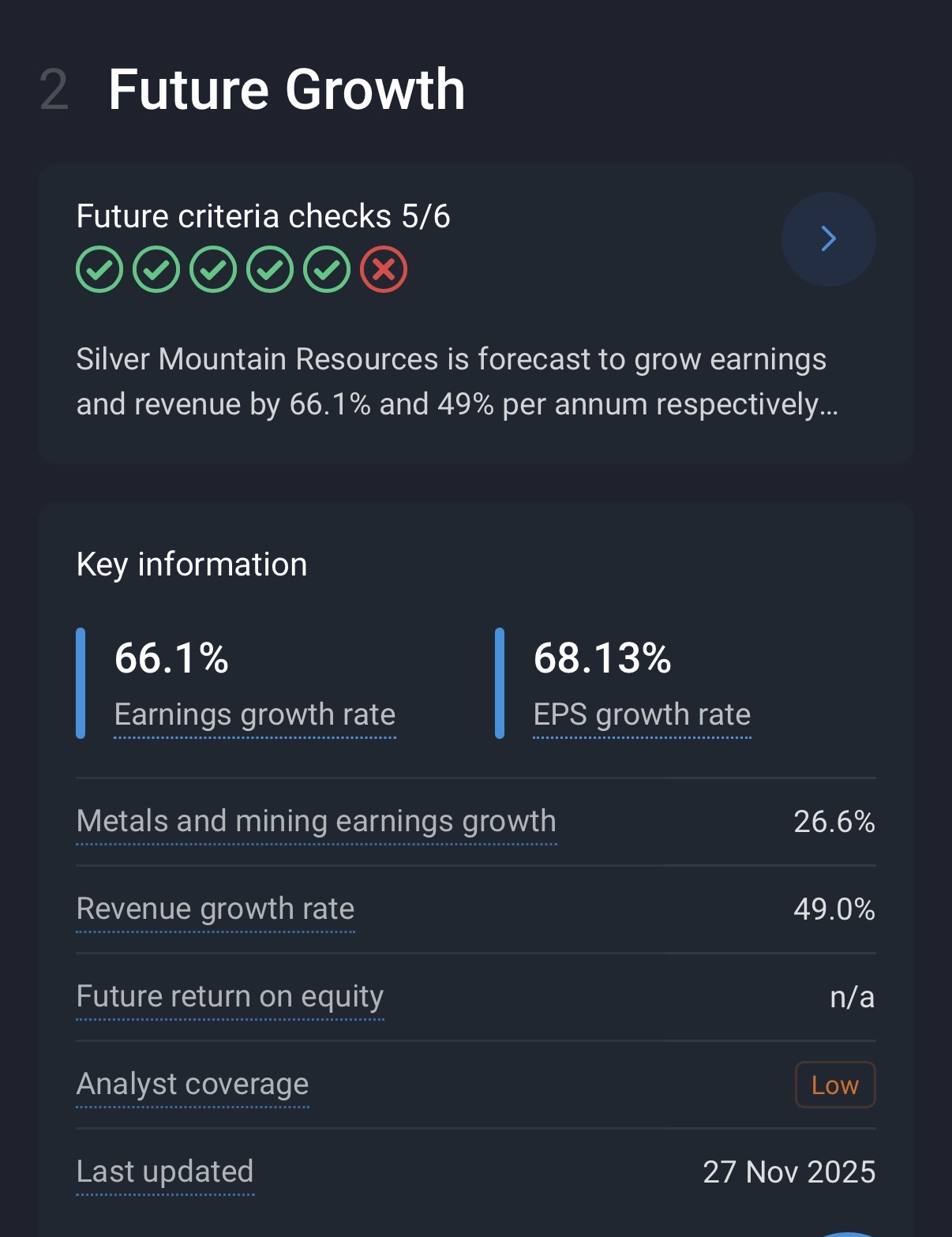
Task: Click the second green criteria checkmark icon
Action: [156, 270]
